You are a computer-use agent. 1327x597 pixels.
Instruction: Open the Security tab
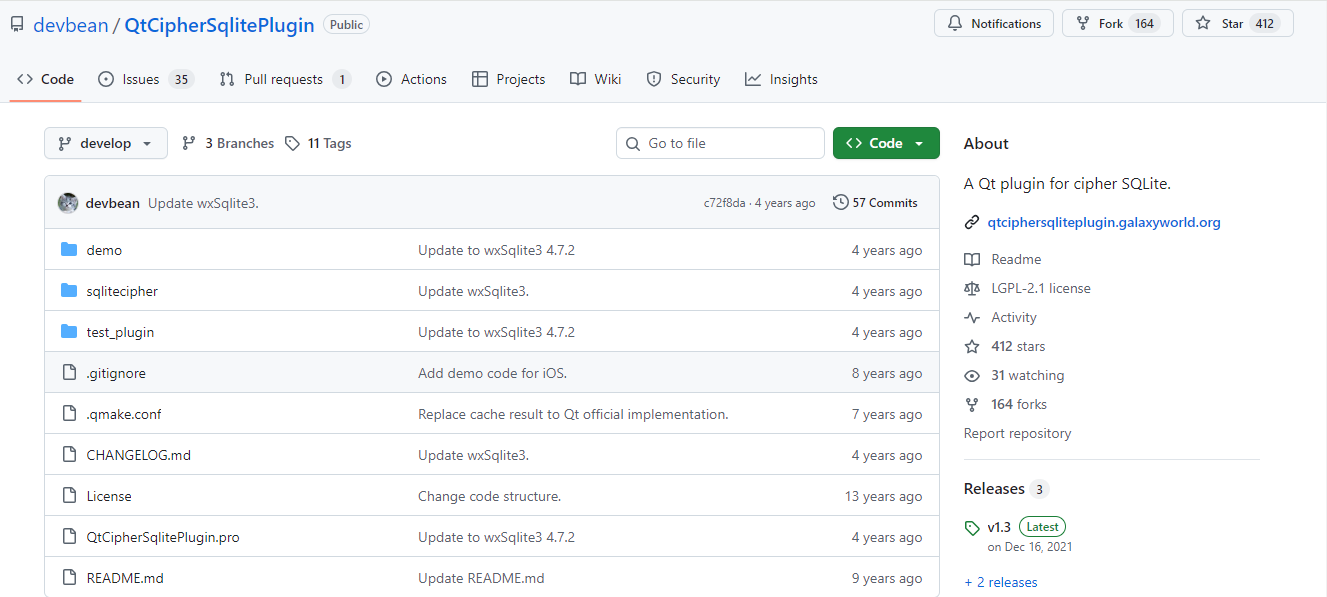pos(683,79)
